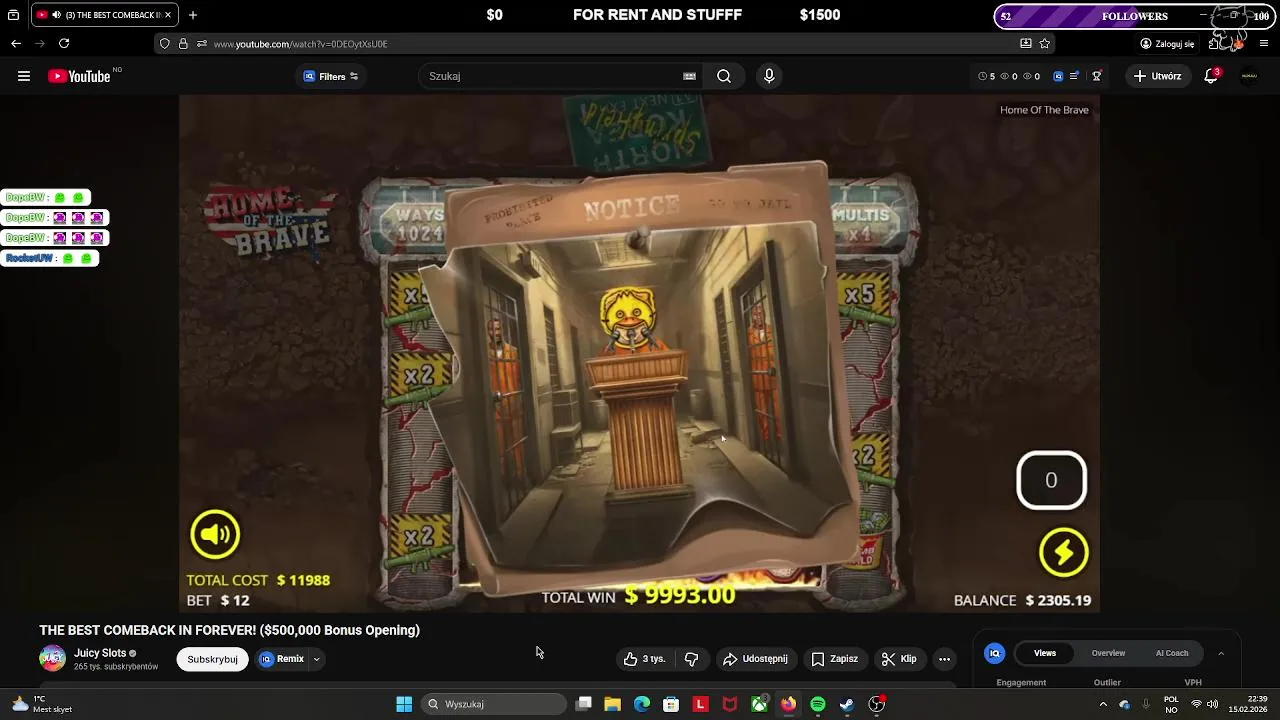This screenshot has width=1280, height=720.
Task: Click the POL NO language indicator
Action: (1171, 704)
